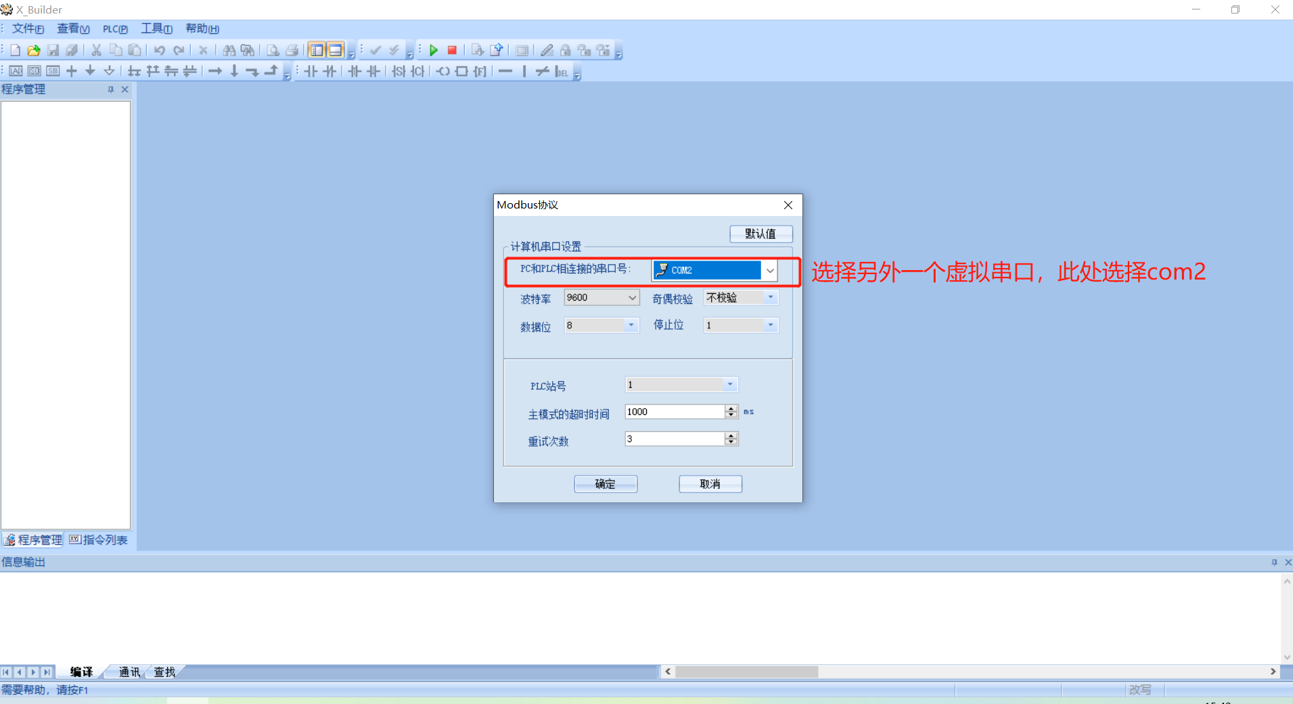1293x704 pixels.
Task: Click the 重试次数 input field
Action: point(675,439)
